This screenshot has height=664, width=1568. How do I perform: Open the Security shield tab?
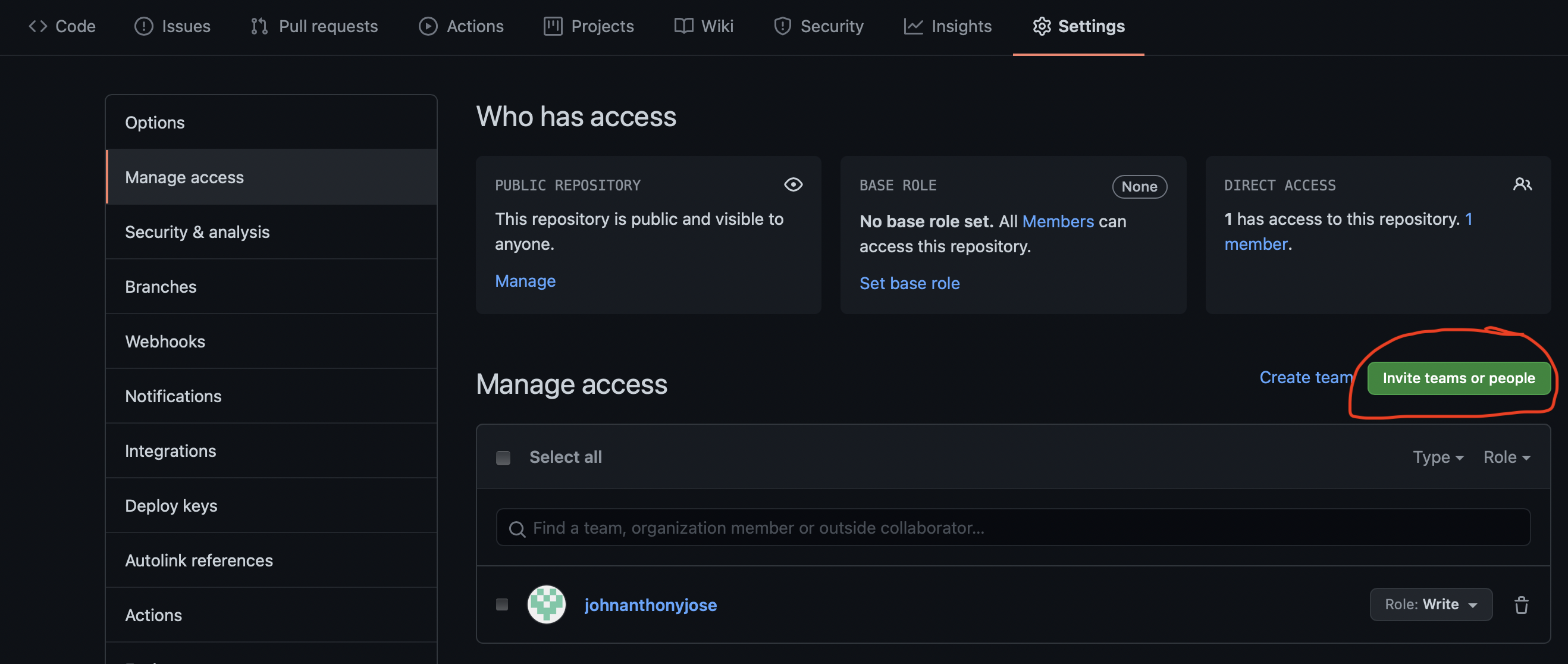pyautogui.click(x=818, y=26)
